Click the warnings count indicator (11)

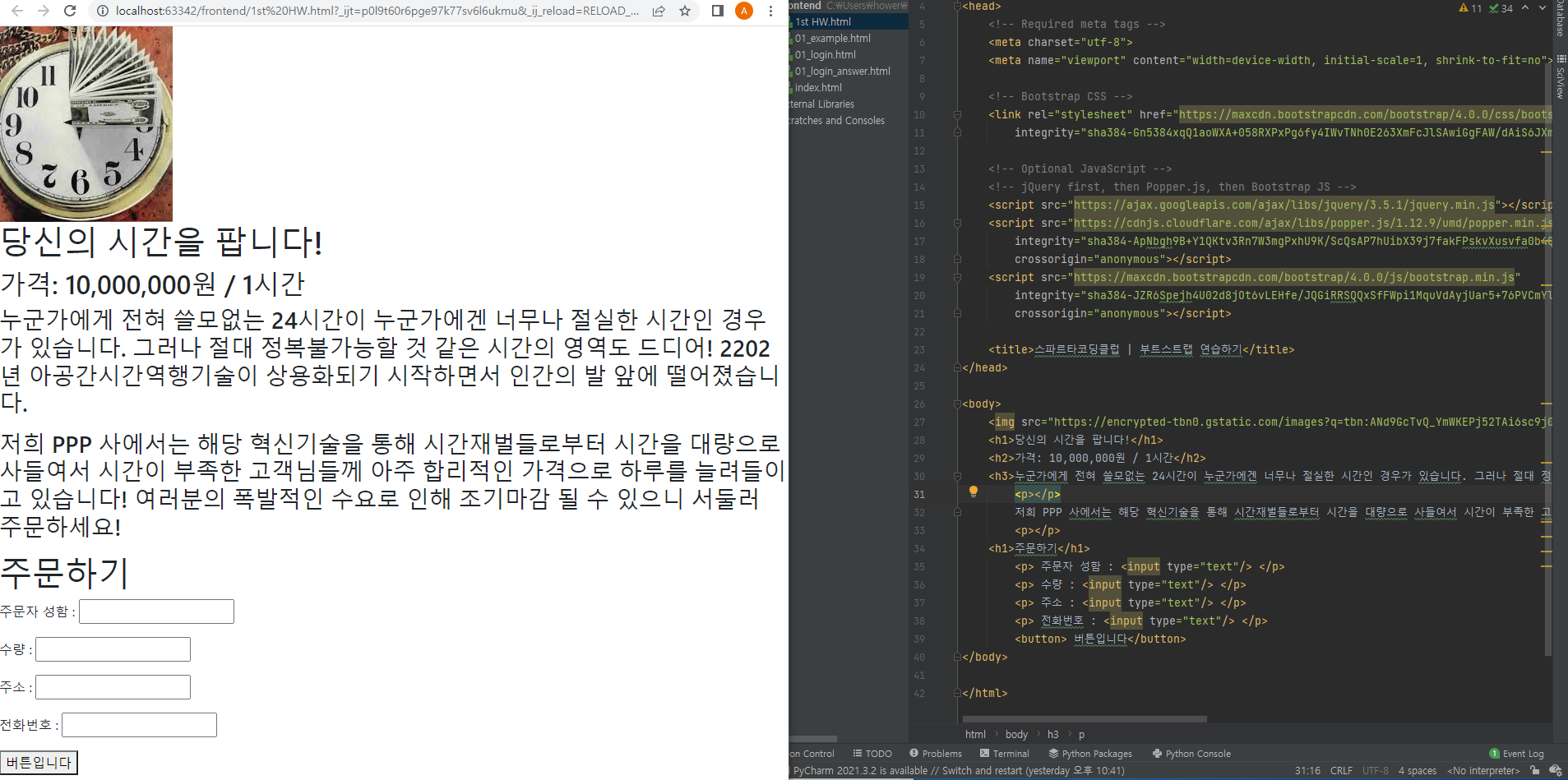coord(1470,8)
